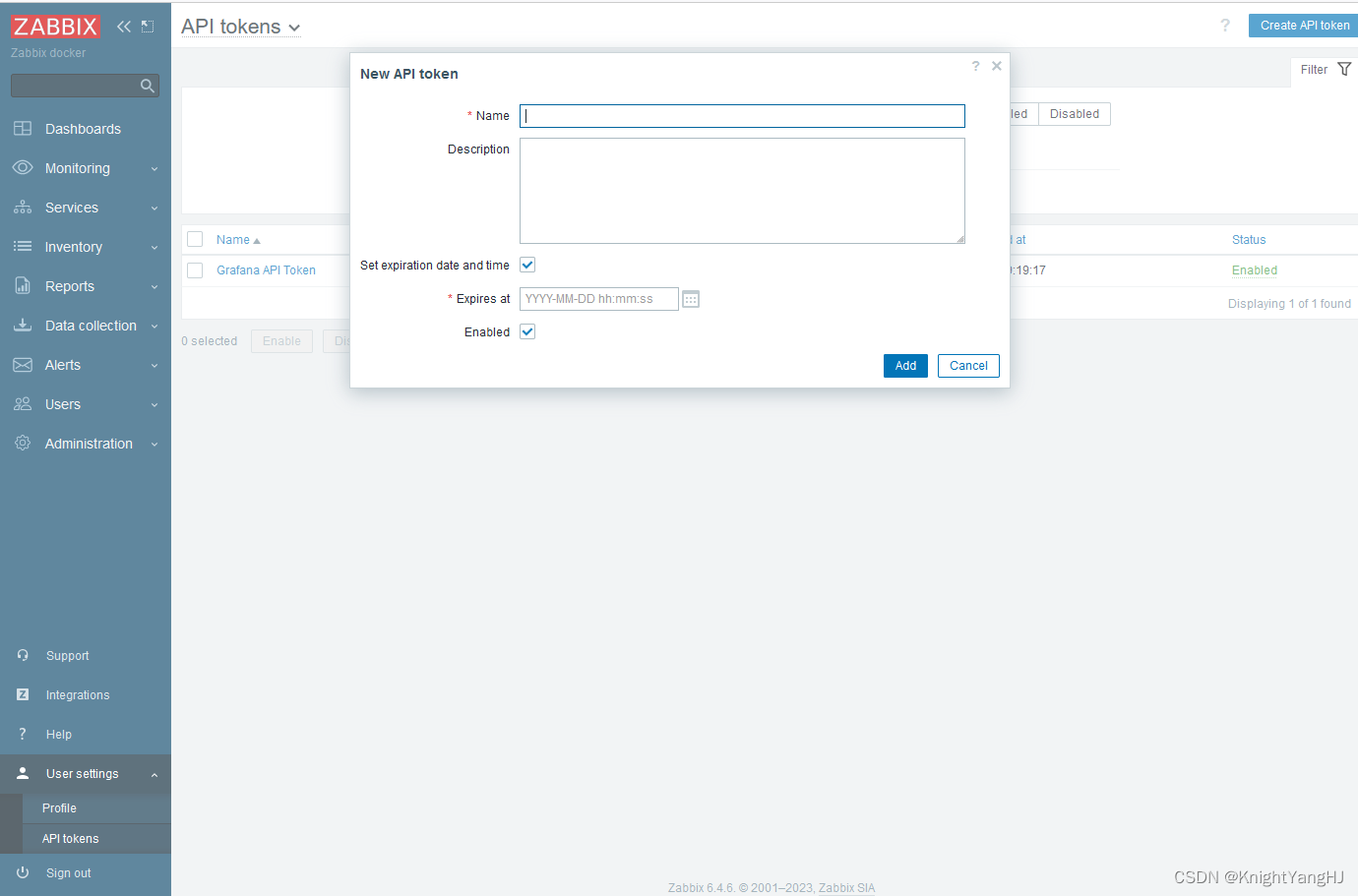This screenshot has height=896, width=1358.
Task: Collapse the User settings menu chevron
Action: coord(154,775)
